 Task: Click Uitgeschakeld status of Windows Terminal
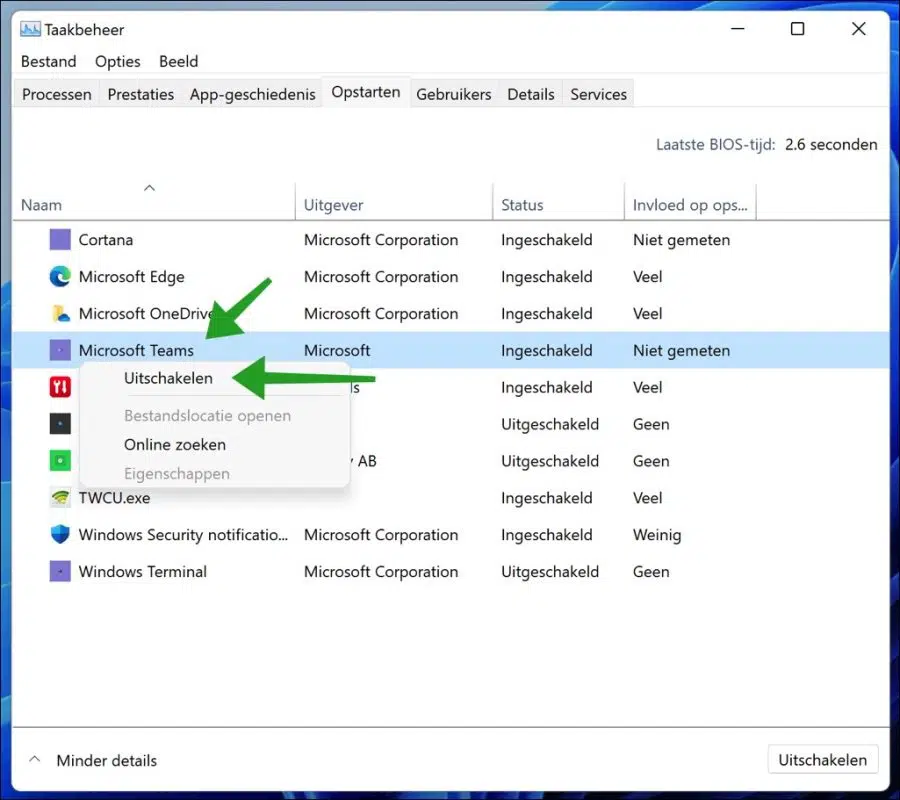point(550,572)
